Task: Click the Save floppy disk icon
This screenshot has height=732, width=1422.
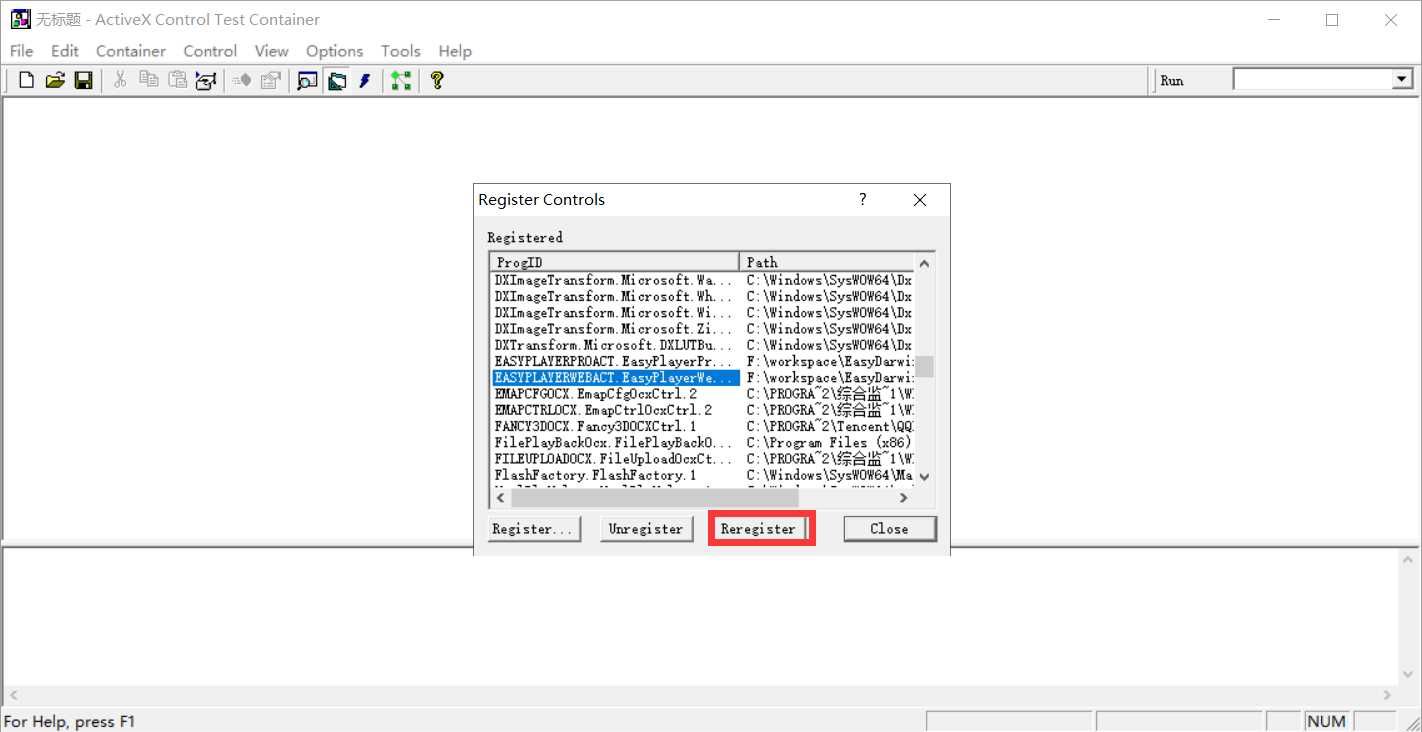Action: coord(83,81)
